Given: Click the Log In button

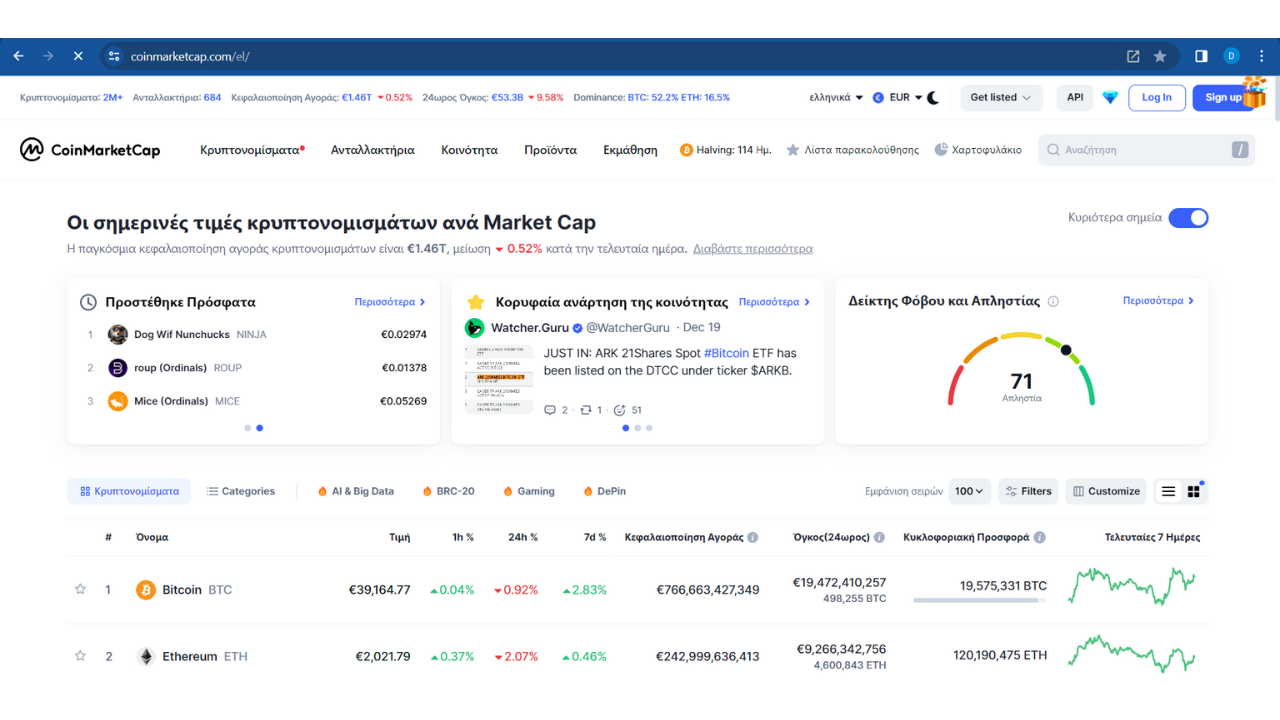Looking at the screenshot, I should point(1157,97).
